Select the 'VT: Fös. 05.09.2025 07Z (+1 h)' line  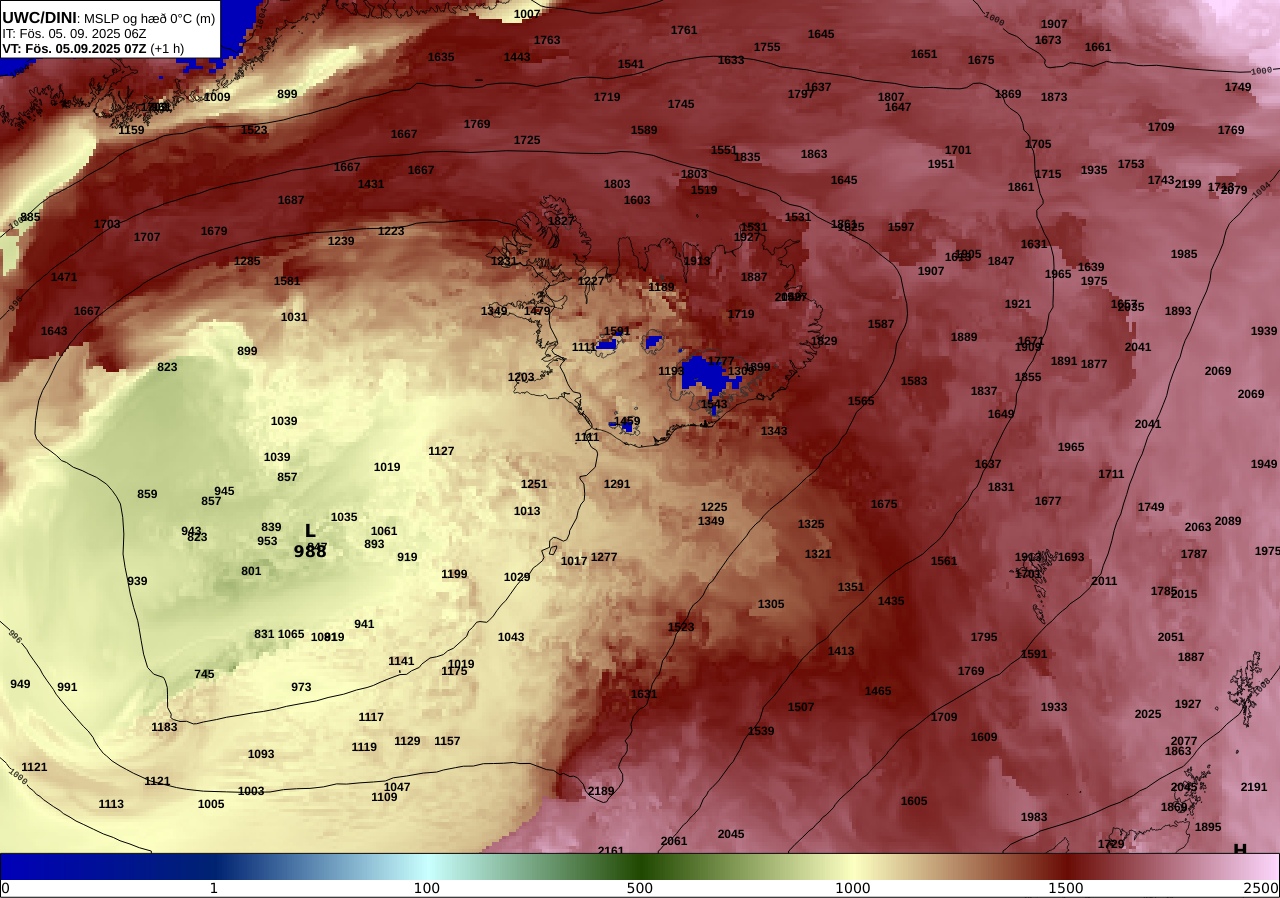(93, 48)
